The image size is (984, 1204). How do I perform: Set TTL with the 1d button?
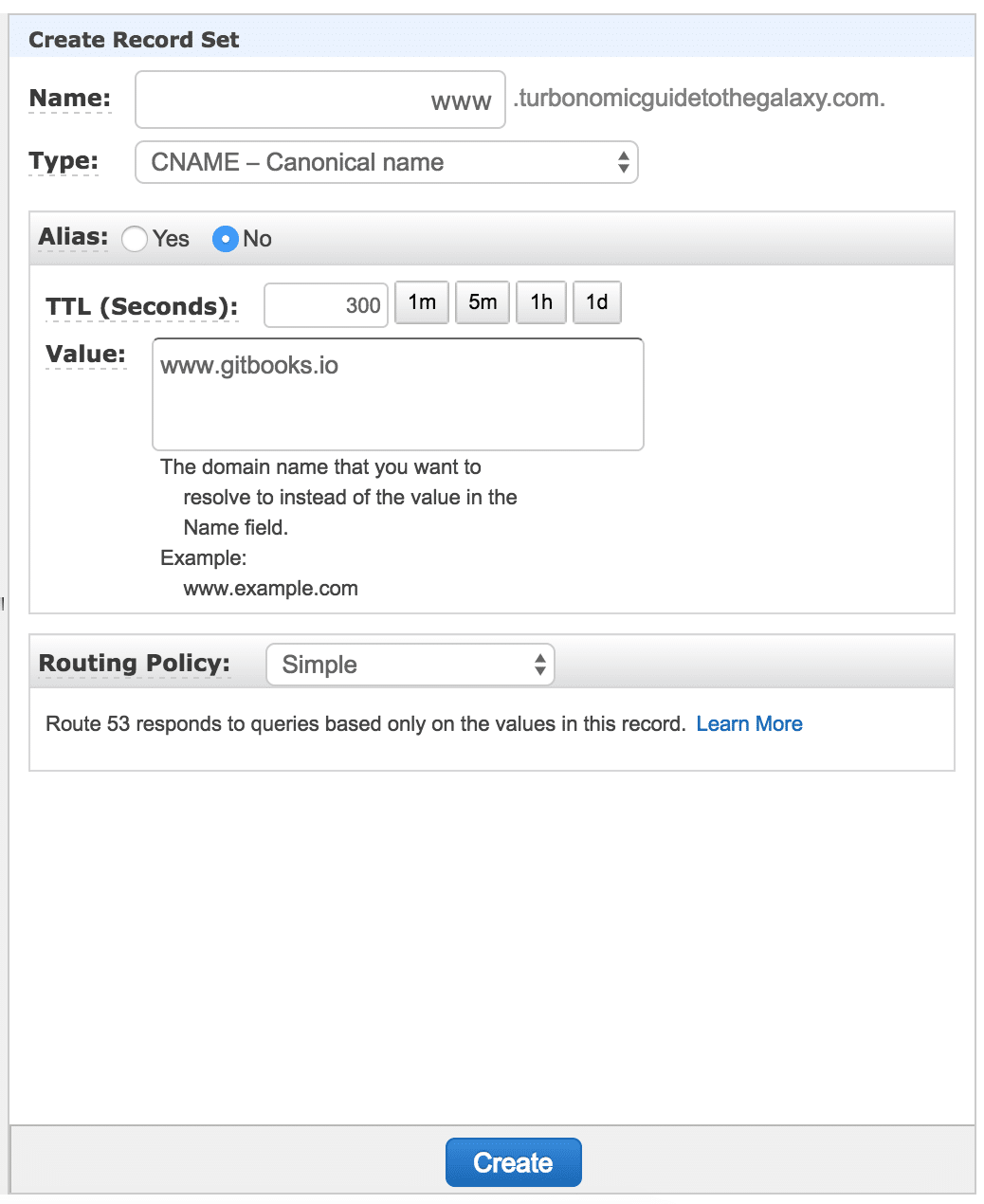pos(597,302)
